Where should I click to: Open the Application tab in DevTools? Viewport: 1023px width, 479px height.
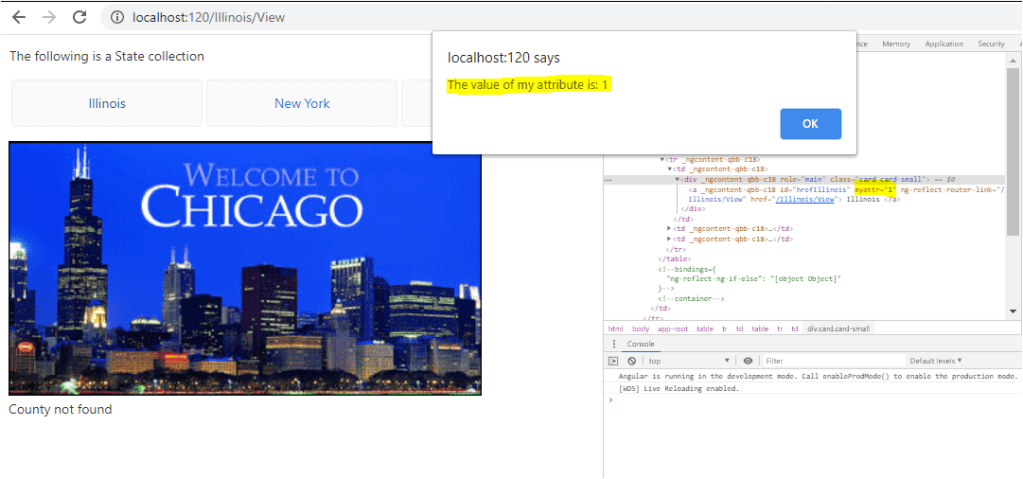943,44
